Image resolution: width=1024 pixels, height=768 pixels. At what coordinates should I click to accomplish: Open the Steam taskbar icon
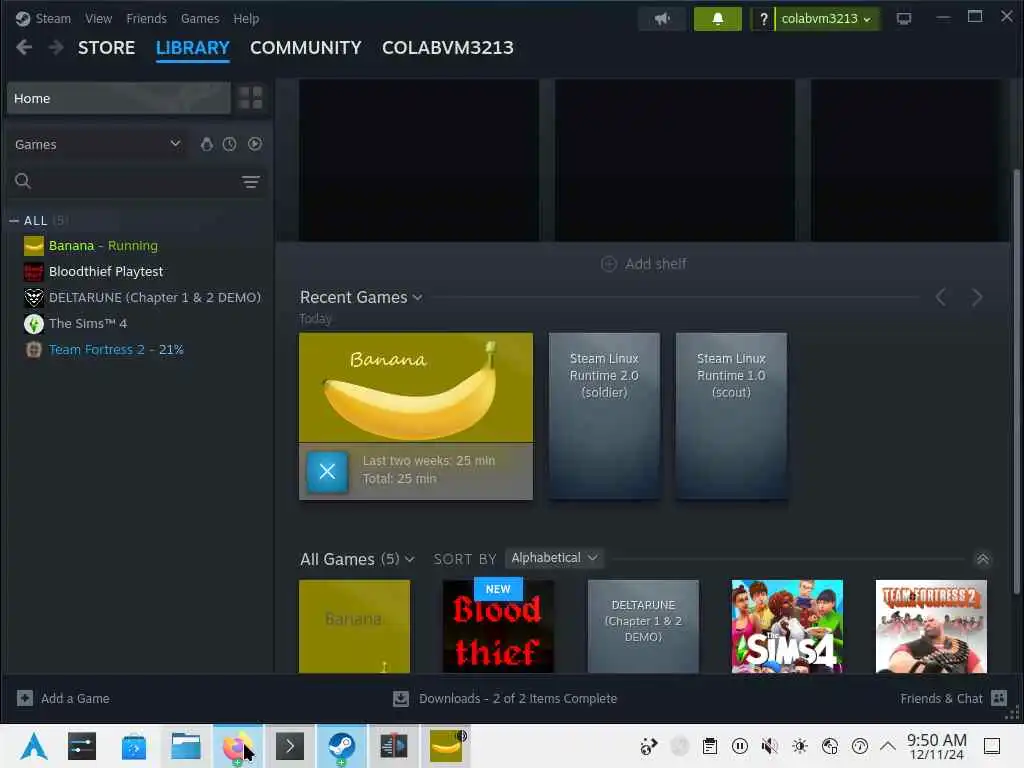342,746
